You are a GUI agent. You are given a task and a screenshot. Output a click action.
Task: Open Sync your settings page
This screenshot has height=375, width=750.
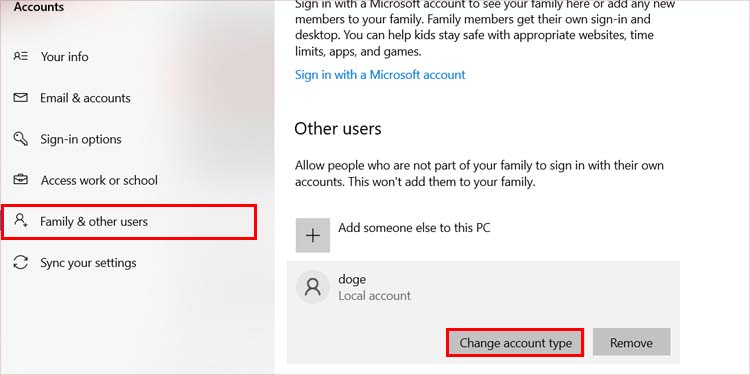tap(88, 263)
